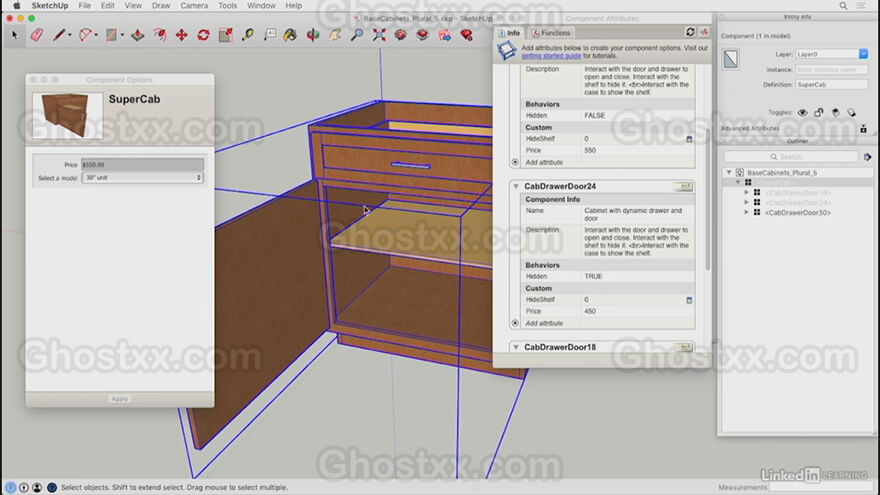
Task: Activate the Push/Pull tool
Action: coord(138,35)
